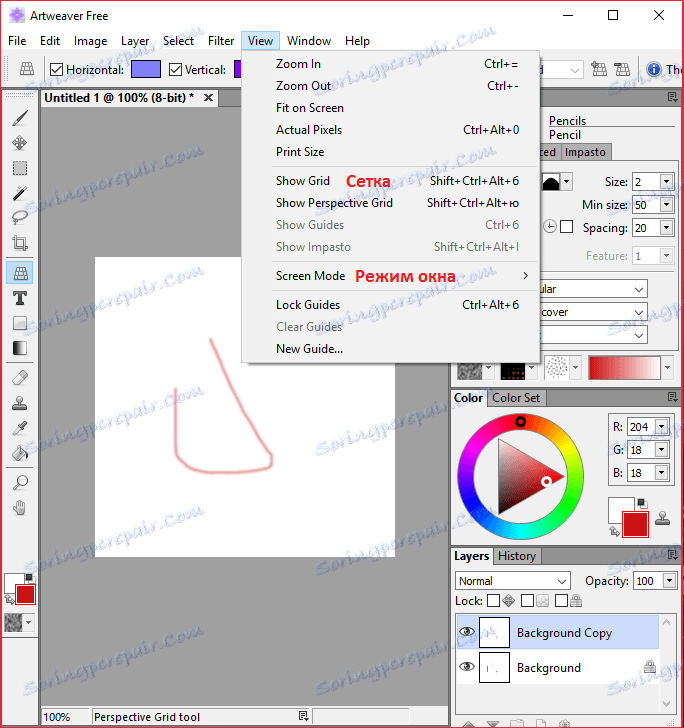The width and height of the screenshot is (684, 728).
Task: Select the Hand pan tool
Action: pyautogui.click(x=20, y=508)
